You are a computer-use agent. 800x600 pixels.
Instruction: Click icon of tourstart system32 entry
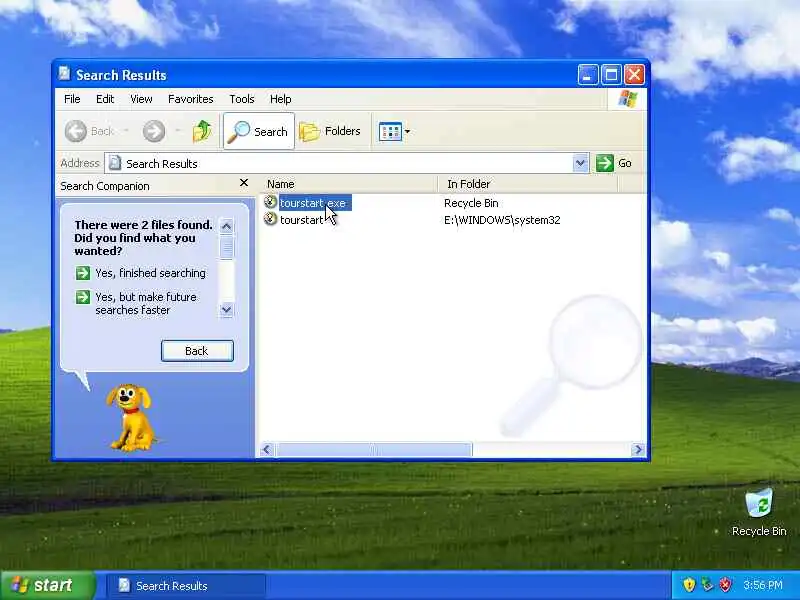point(270,219)
